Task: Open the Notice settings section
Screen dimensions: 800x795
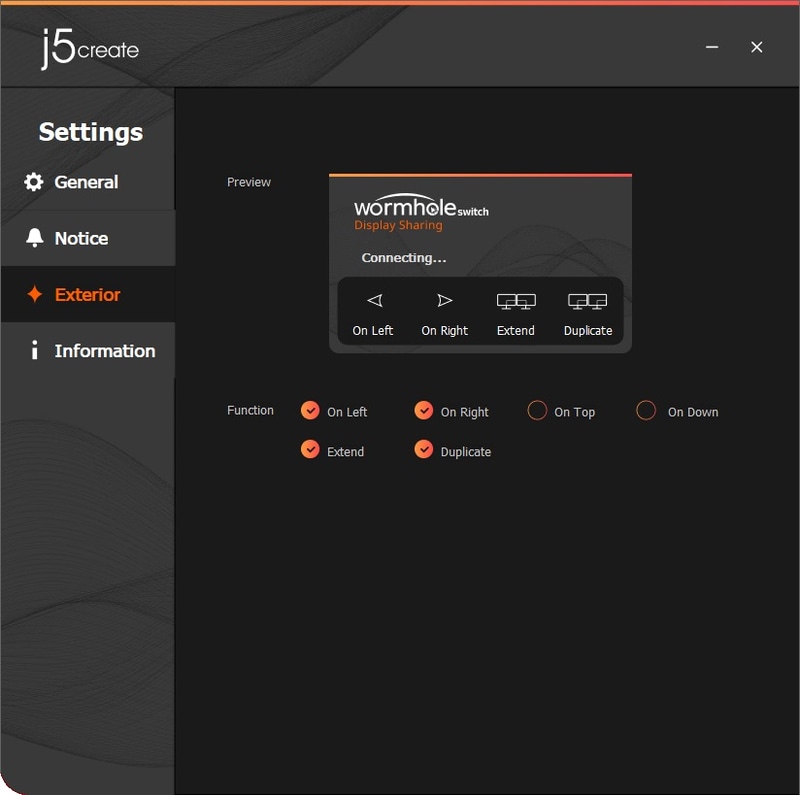Action: 88,238
